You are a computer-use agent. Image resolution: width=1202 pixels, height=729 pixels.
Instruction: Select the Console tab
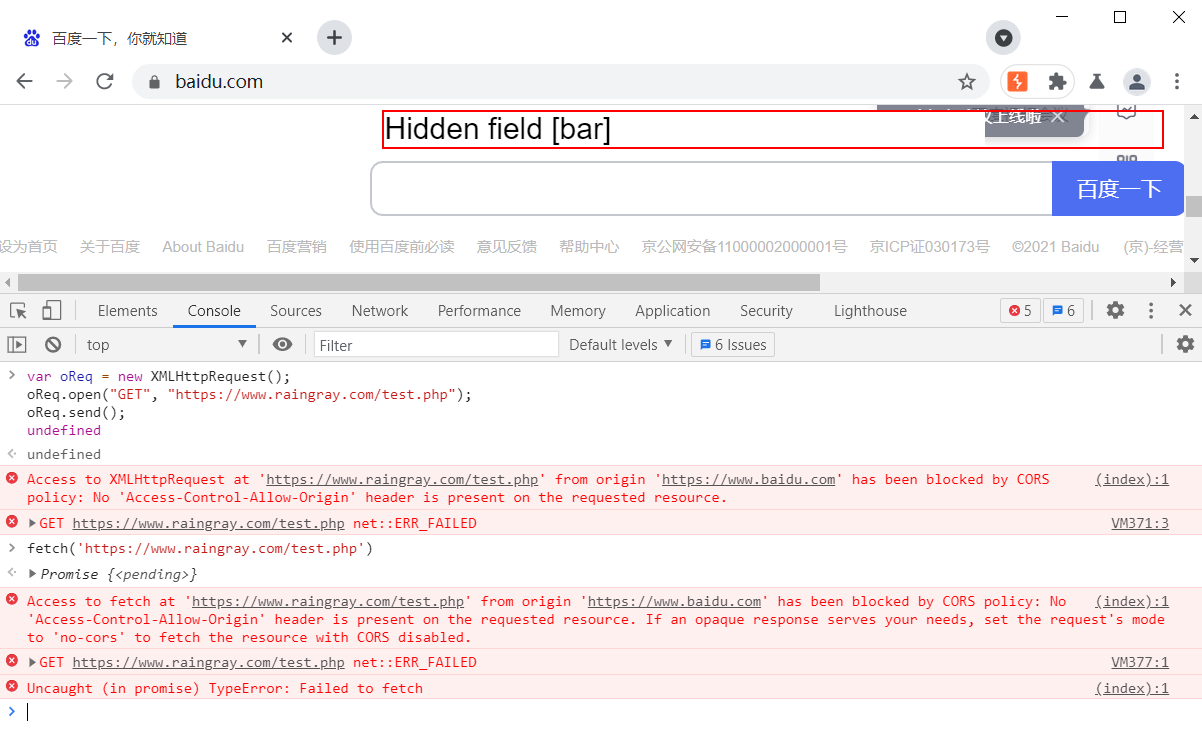(214, 311)
